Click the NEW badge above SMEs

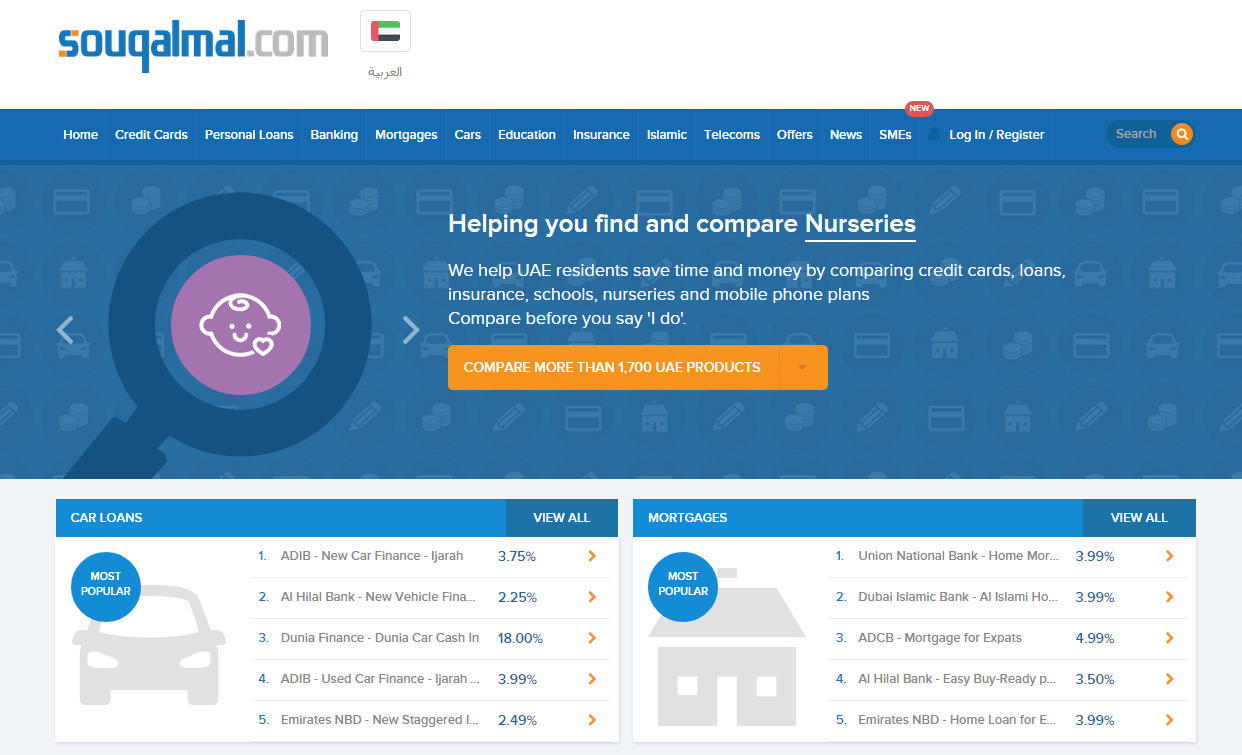coord(919,108)
